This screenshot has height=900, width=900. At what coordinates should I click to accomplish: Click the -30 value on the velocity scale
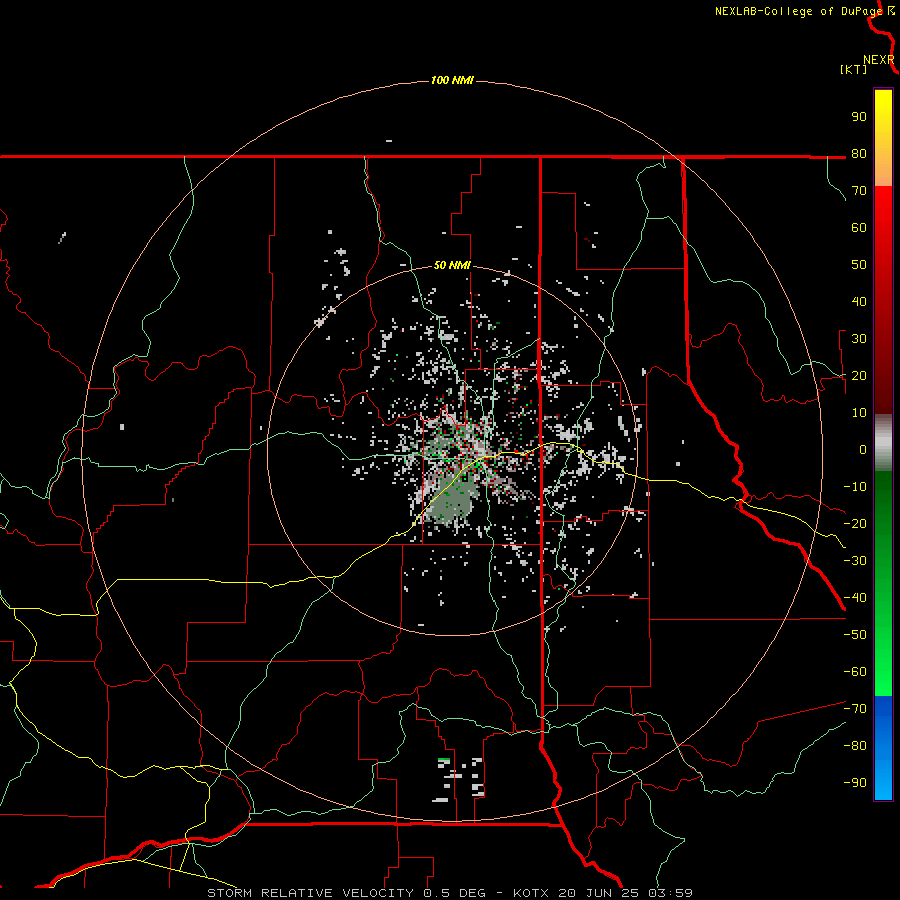[855, 561]
